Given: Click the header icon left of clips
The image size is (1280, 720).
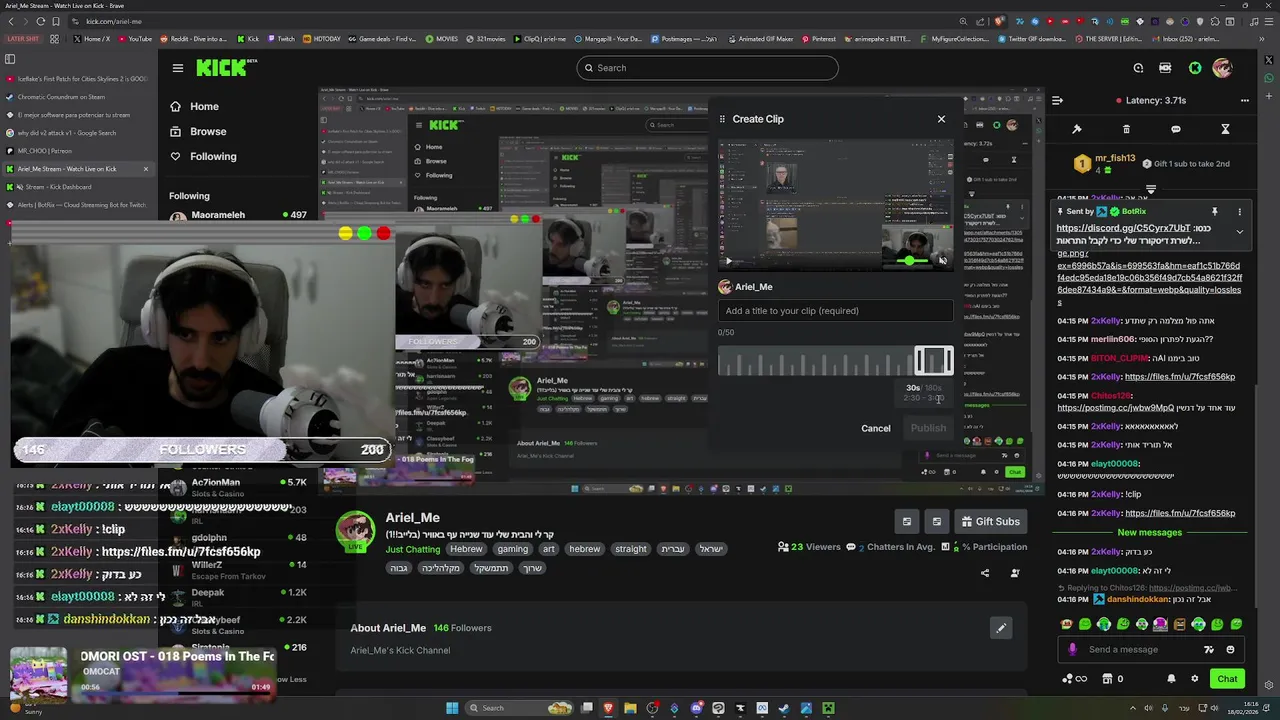Looking at the screenshot, I should point(1138,68).
